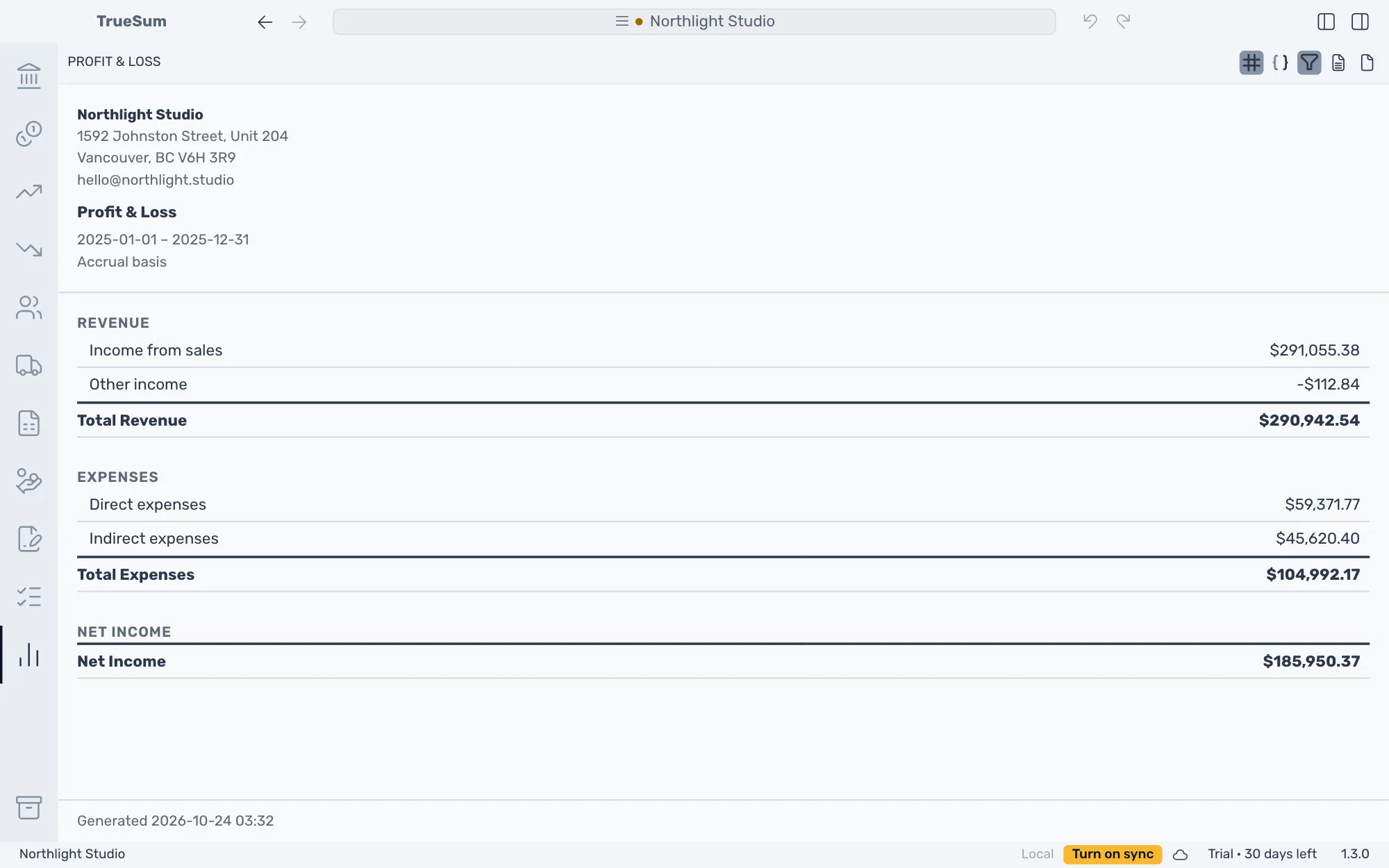Open the lined document export icon
The image size is (1389, 868).
1338,63
